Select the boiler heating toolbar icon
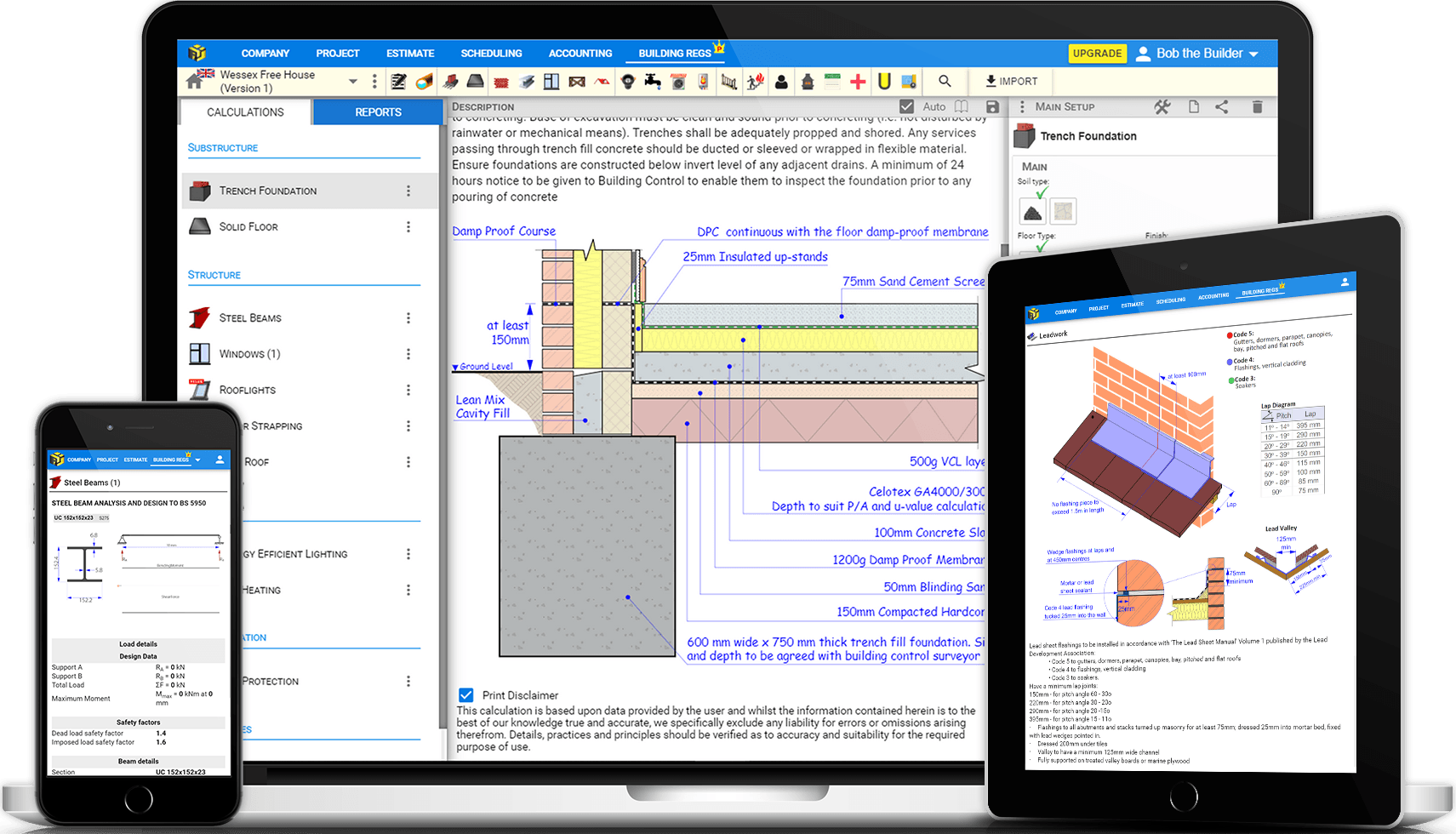1456x834 pixels. point(703,82)
